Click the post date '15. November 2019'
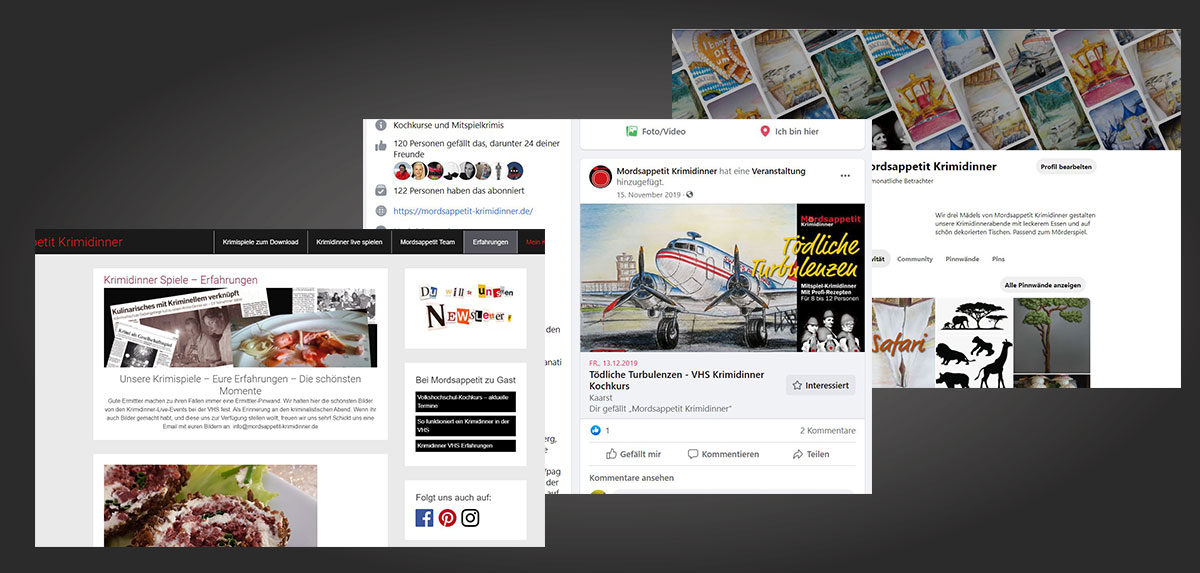Image resolution: width=1200 pixels, height=573 pixels. (x=649, y=194)
